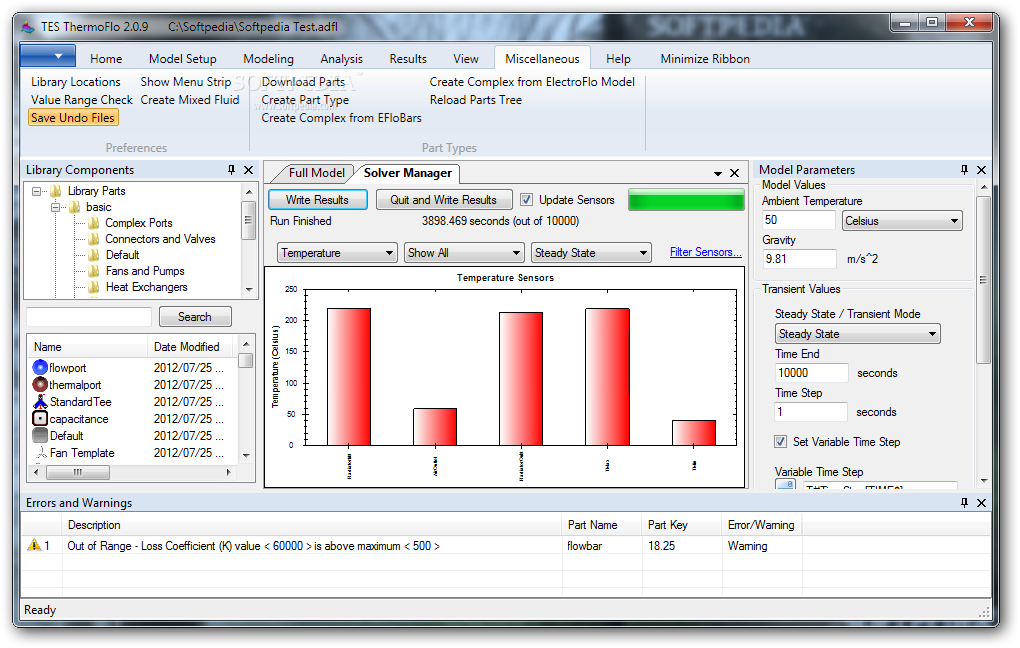Click the Model Parameters vertical scrollbar thumb

pyautogui.click(x=984, y=280)
